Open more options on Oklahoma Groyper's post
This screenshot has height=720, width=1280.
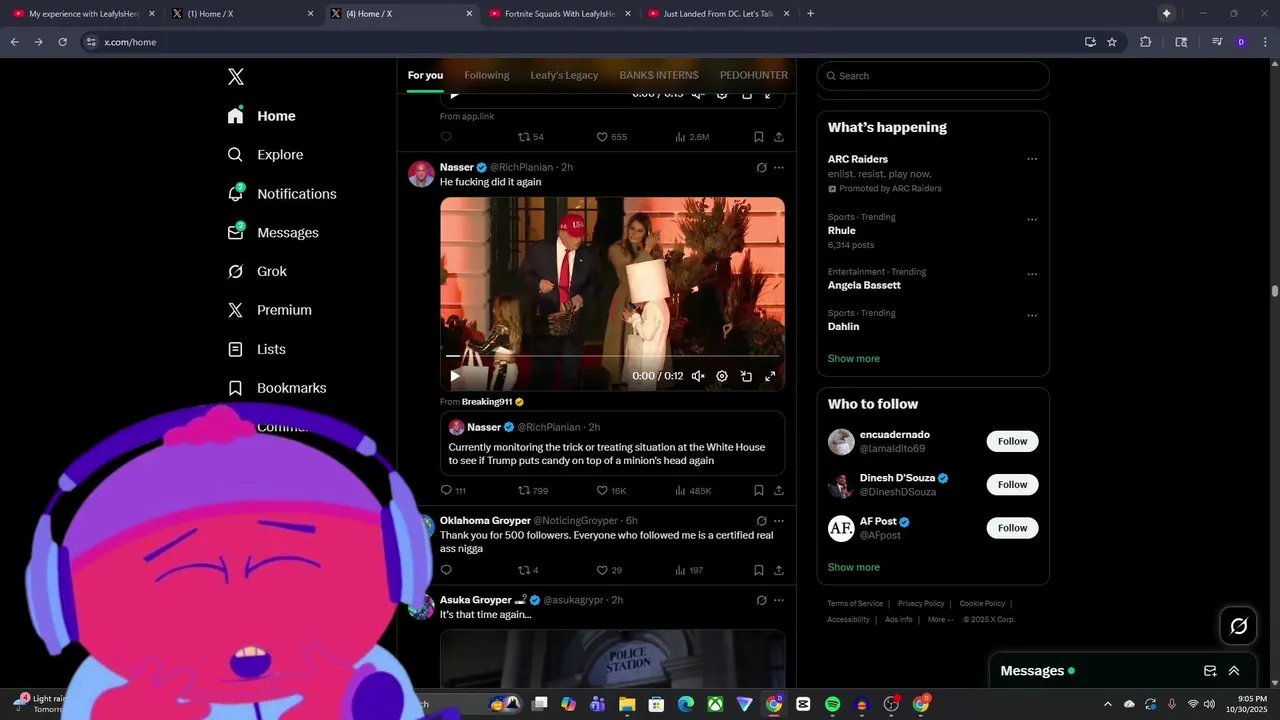pyautogui.click(x=779, y=521)
